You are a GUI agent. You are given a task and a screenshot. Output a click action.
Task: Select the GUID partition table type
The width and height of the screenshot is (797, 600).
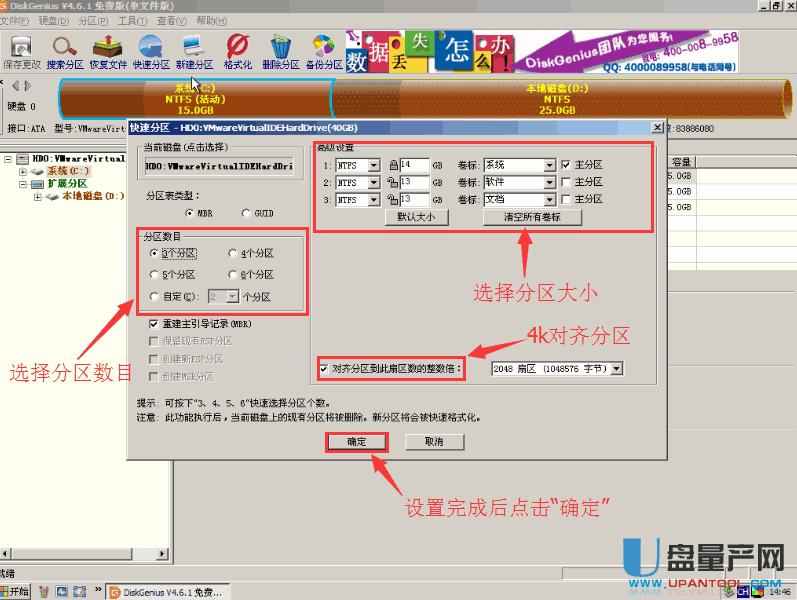[x=247, y=213]
